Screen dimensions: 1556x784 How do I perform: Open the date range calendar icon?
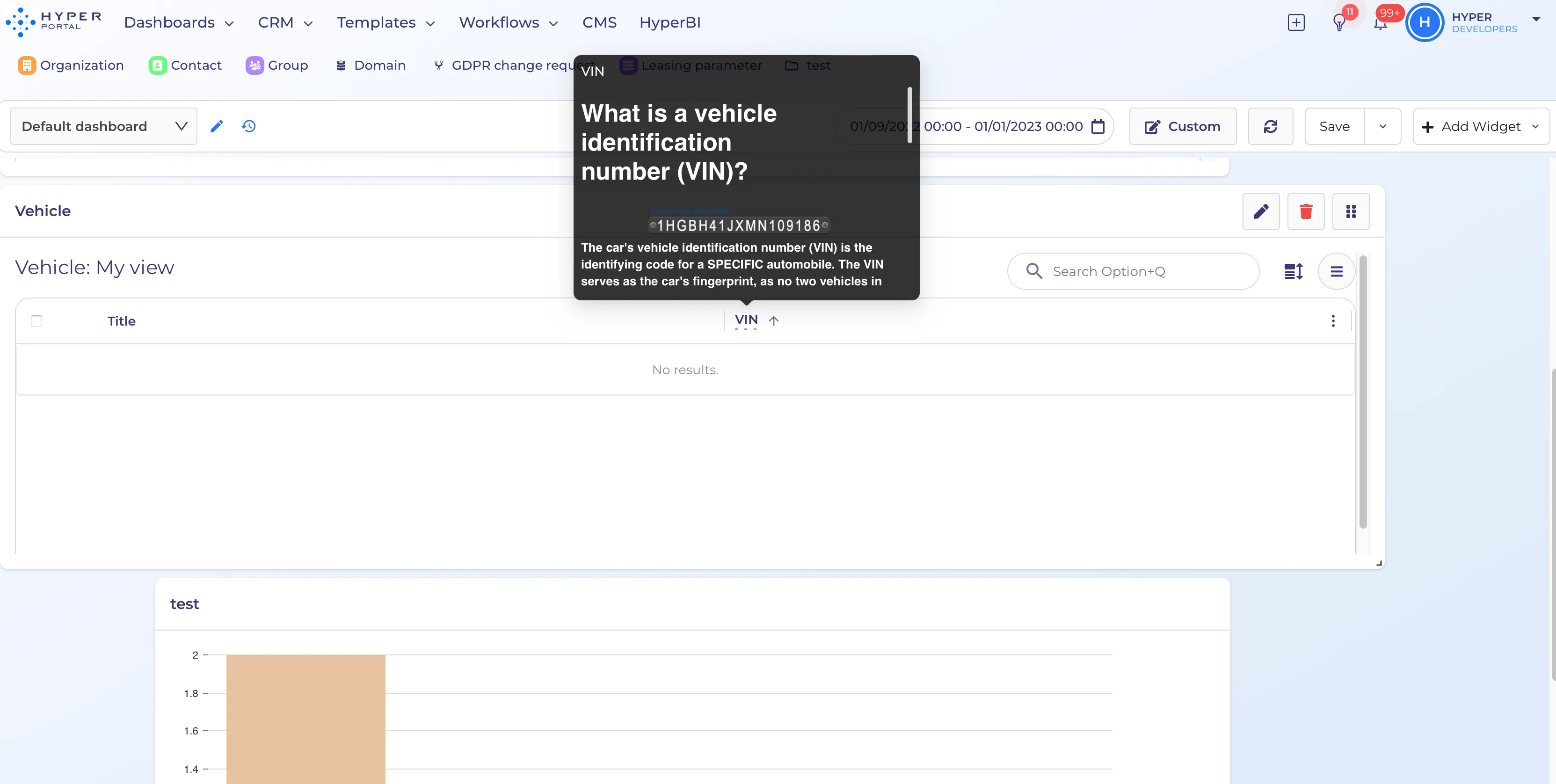tap(1098, 126)
